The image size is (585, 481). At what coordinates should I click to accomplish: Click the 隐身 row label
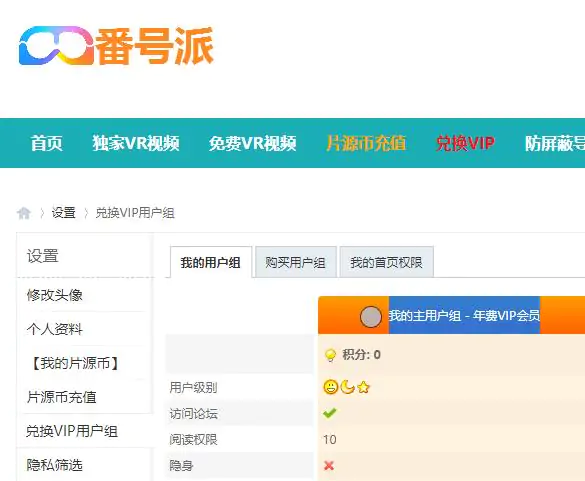point(181,465)
